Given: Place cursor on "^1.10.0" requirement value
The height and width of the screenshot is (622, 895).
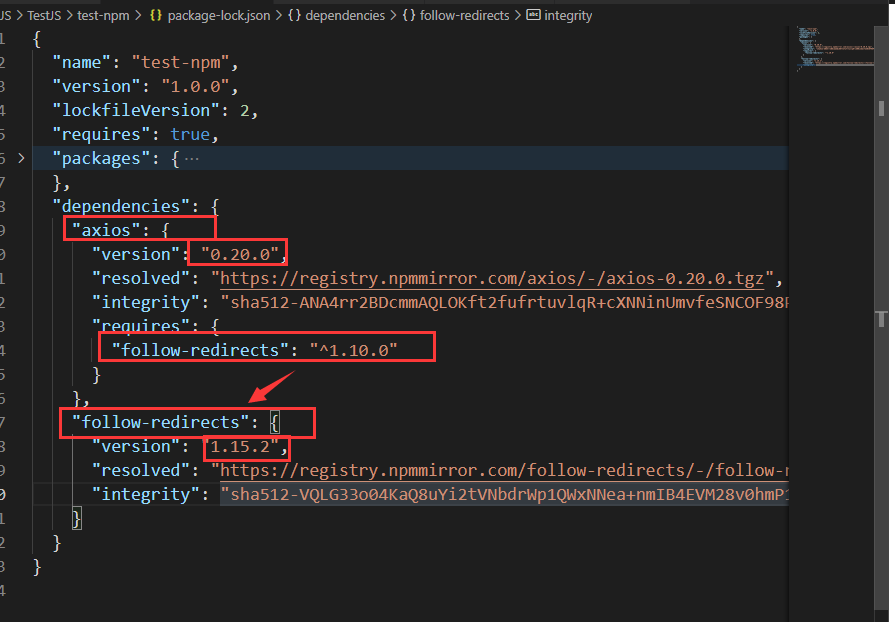Looking at the screenshot, I should pos(353,350).
